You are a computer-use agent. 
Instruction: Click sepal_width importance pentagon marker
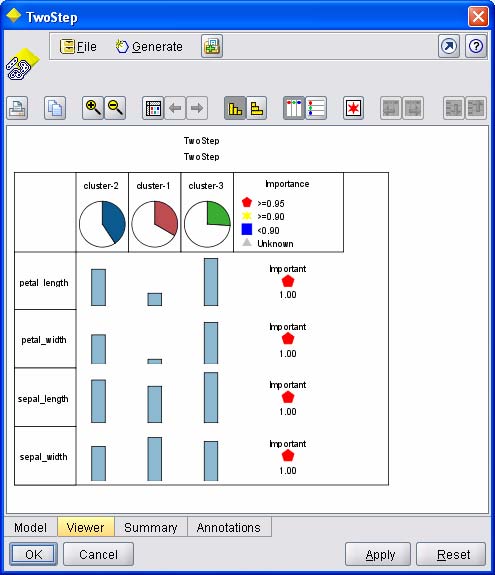[x=288, y=456]
